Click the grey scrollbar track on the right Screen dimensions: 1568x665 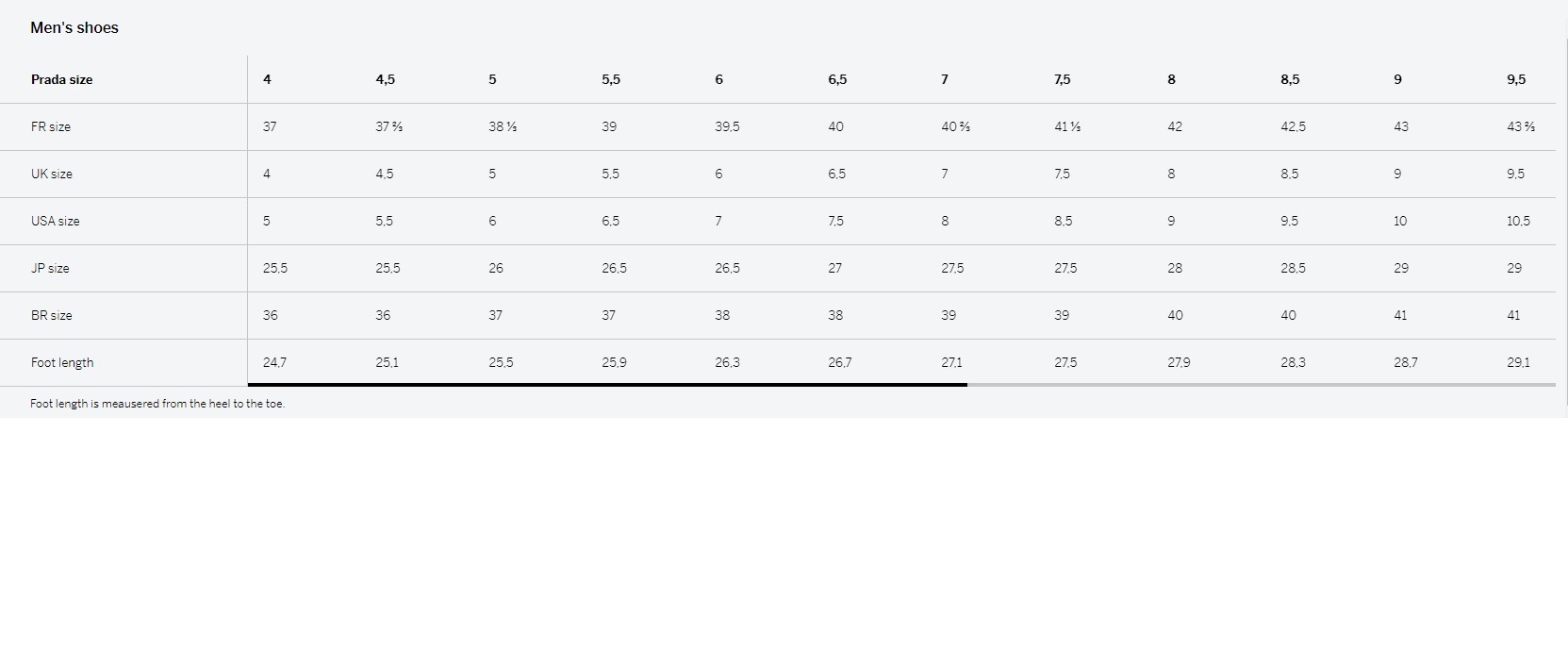point(1262,385)
